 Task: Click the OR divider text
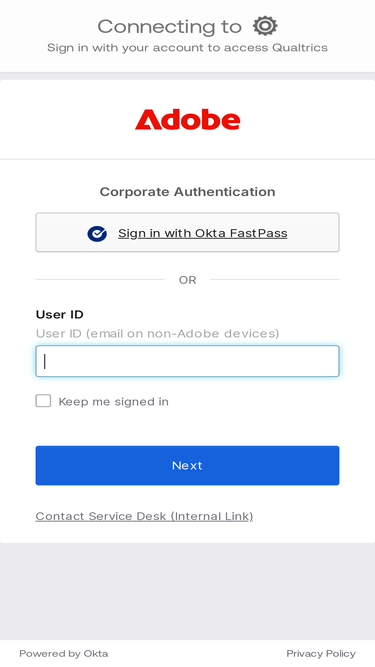(x=188, y=280)
